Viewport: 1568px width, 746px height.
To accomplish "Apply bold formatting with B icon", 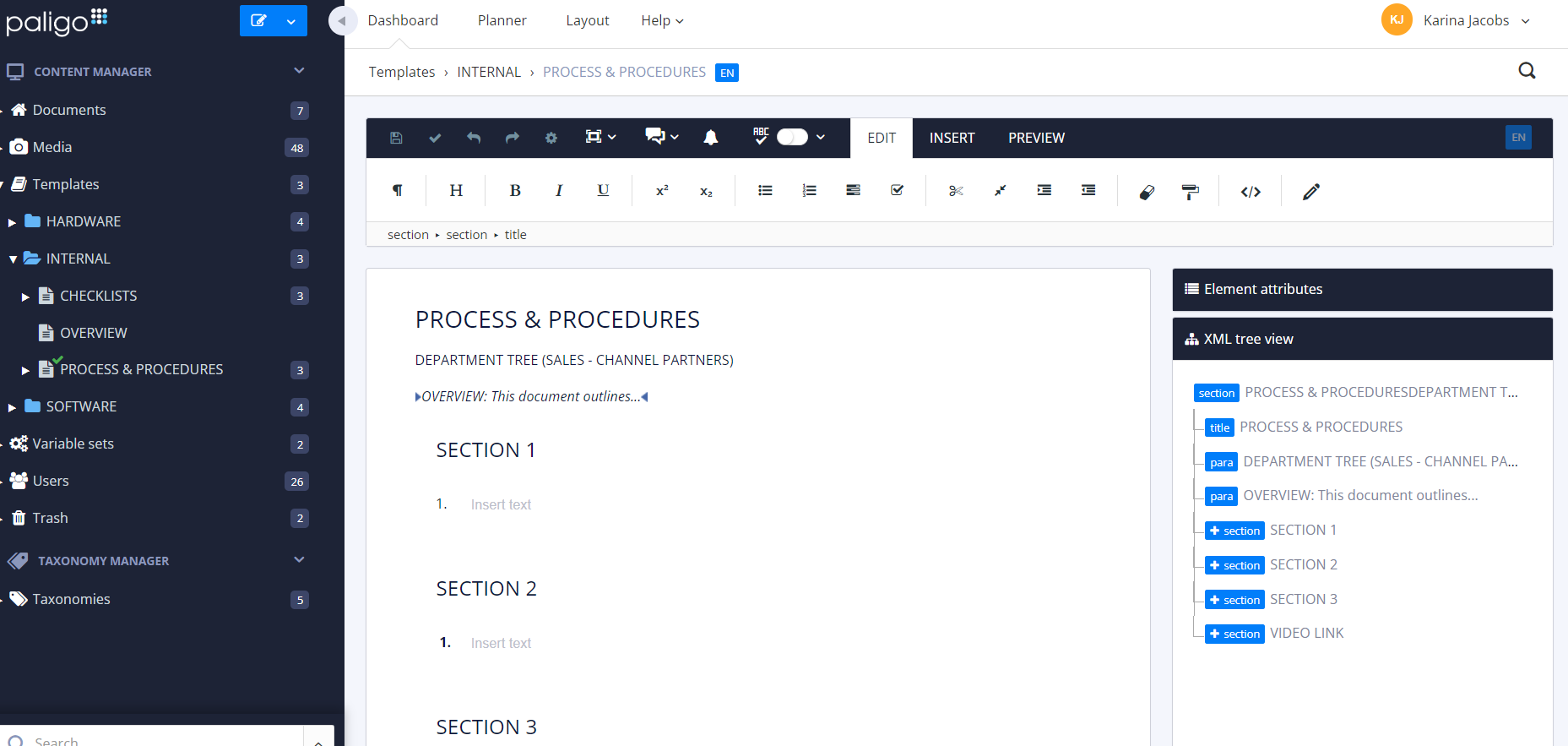I will tap(515, 191).
